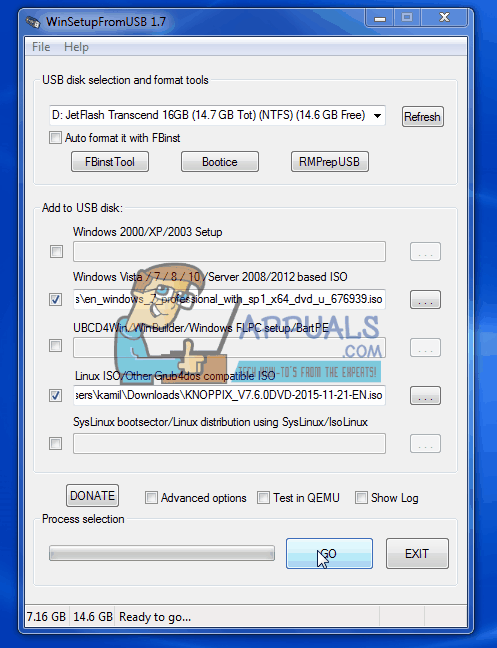Launch Bootice
This screenshot has width=497, height=648.
[220, 162]
